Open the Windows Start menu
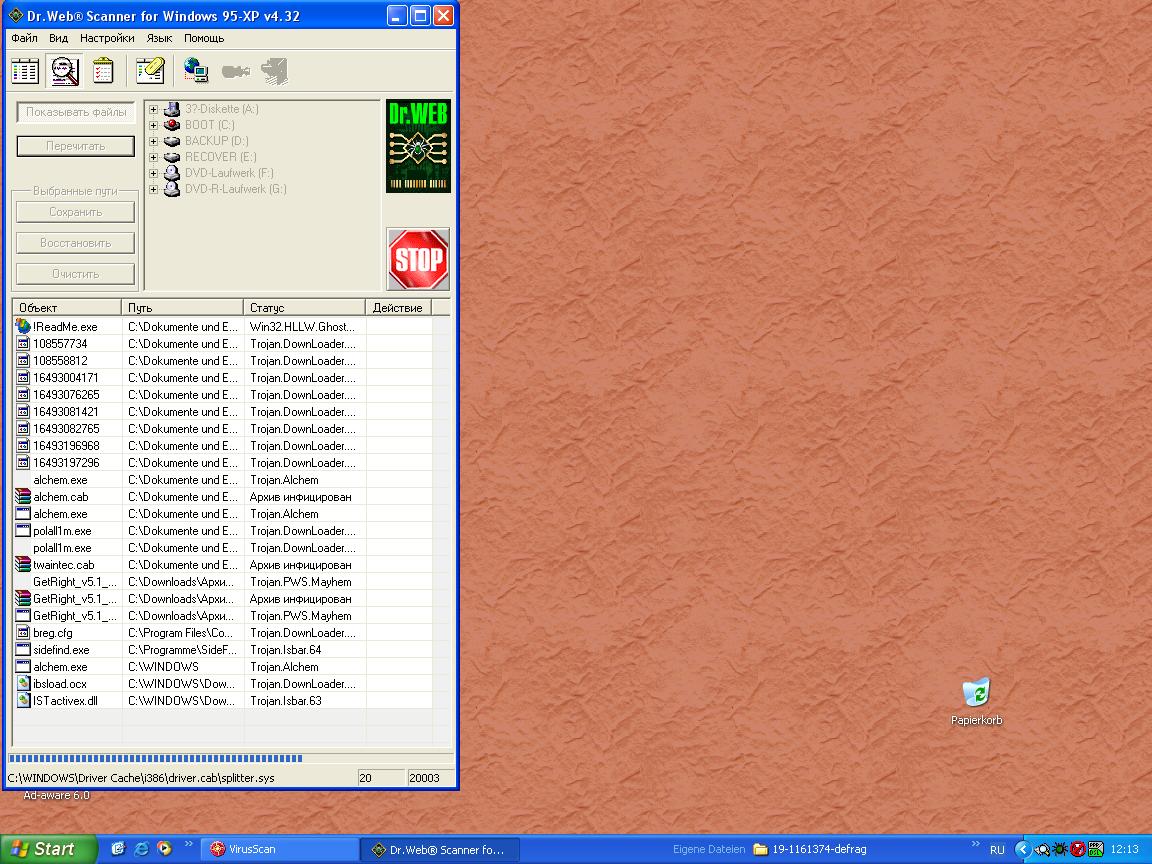 pos(48,849)
